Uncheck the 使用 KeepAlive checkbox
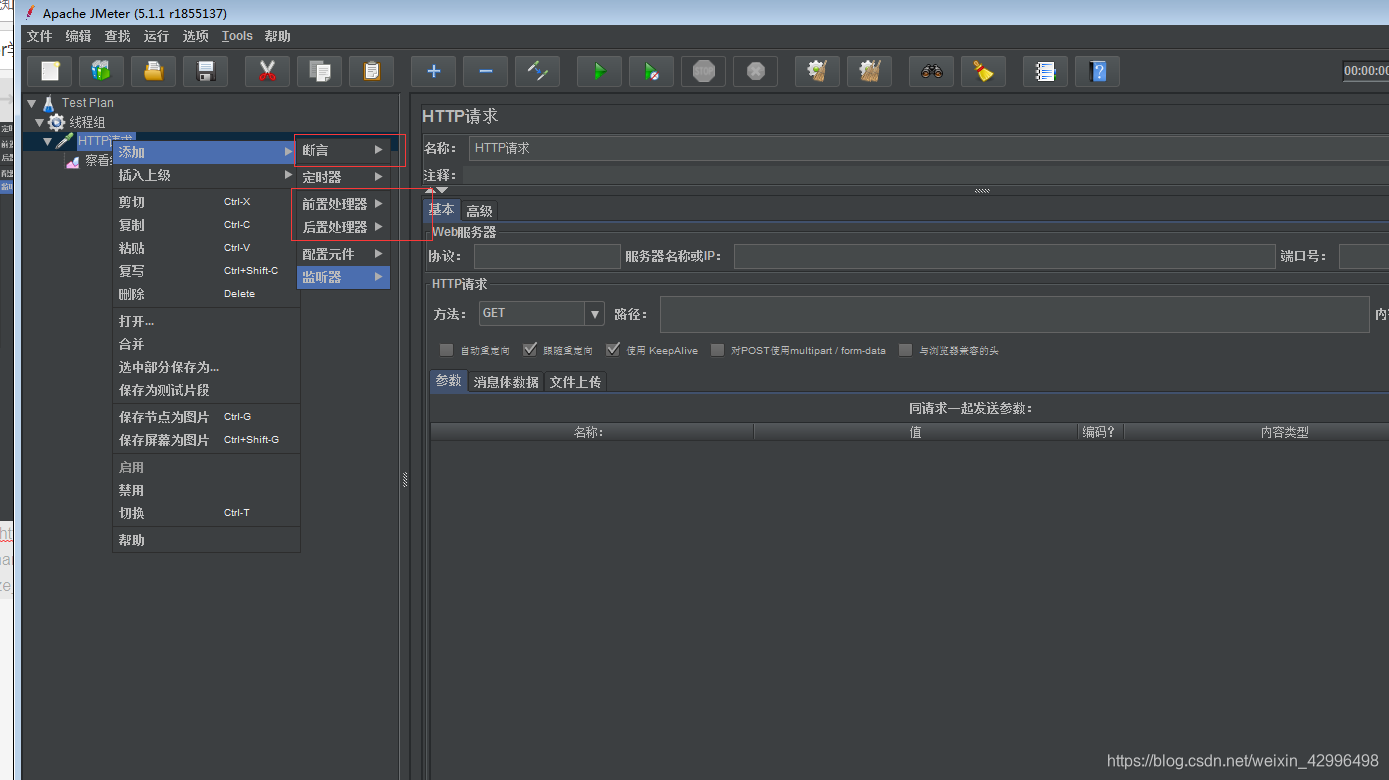 [613, 350]
